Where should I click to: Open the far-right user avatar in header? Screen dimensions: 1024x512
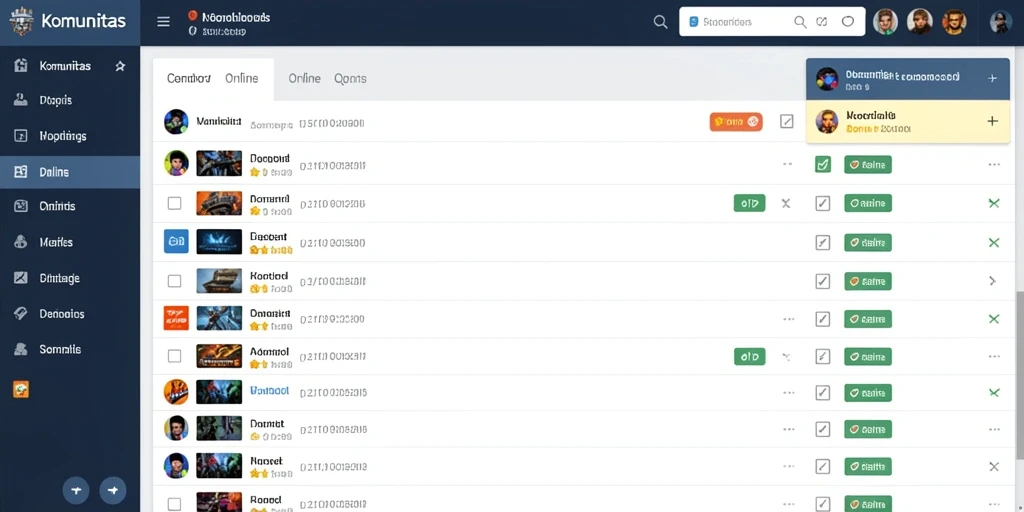pyautogui.click(x=1000, y=22)
